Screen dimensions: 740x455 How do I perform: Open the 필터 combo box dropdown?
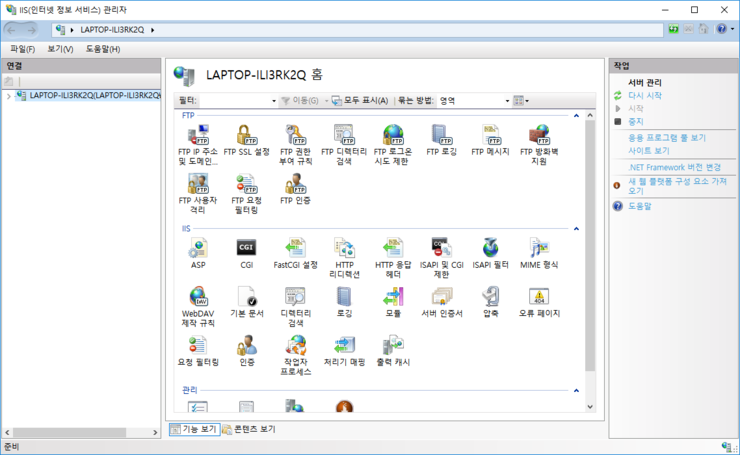[x=274, y=101]
